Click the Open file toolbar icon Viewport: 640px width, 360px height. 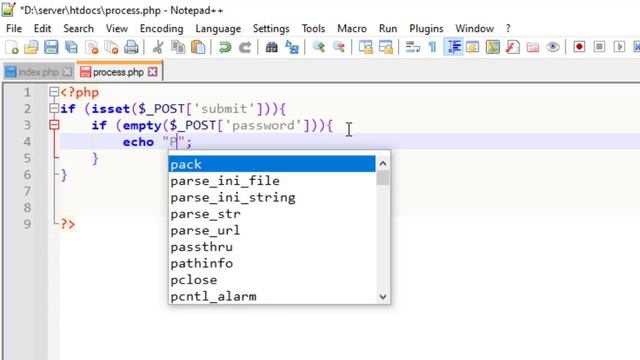(31, 47)
